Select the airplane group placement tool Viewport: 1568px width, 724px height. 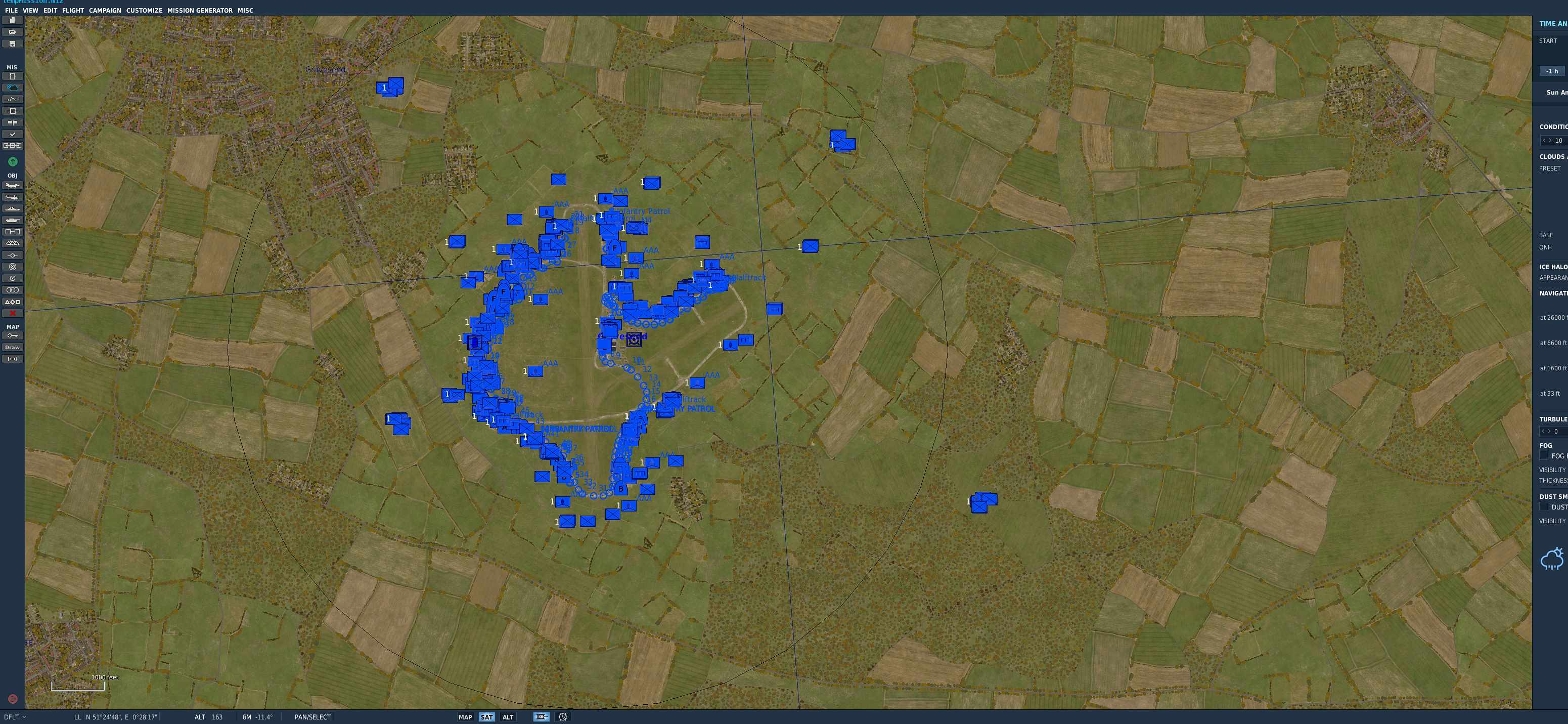click(12, 185)
